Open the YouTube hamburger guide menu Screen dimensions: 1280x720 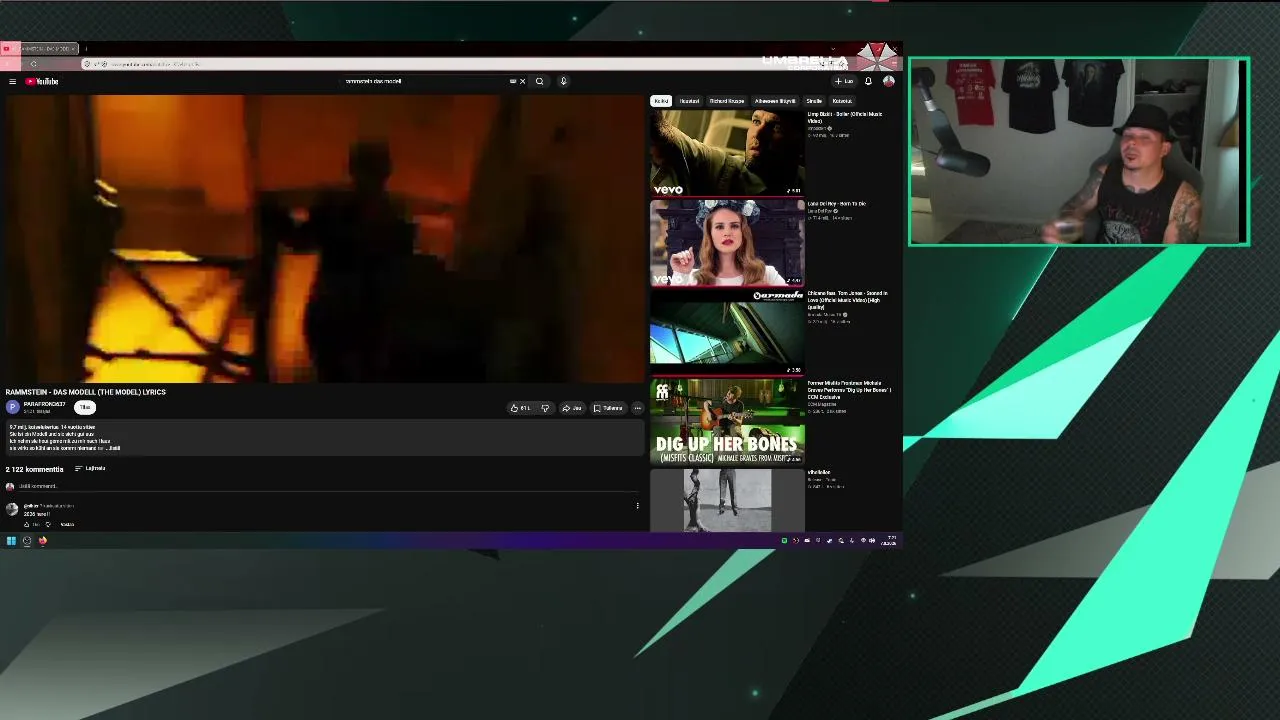click(12, 82)
